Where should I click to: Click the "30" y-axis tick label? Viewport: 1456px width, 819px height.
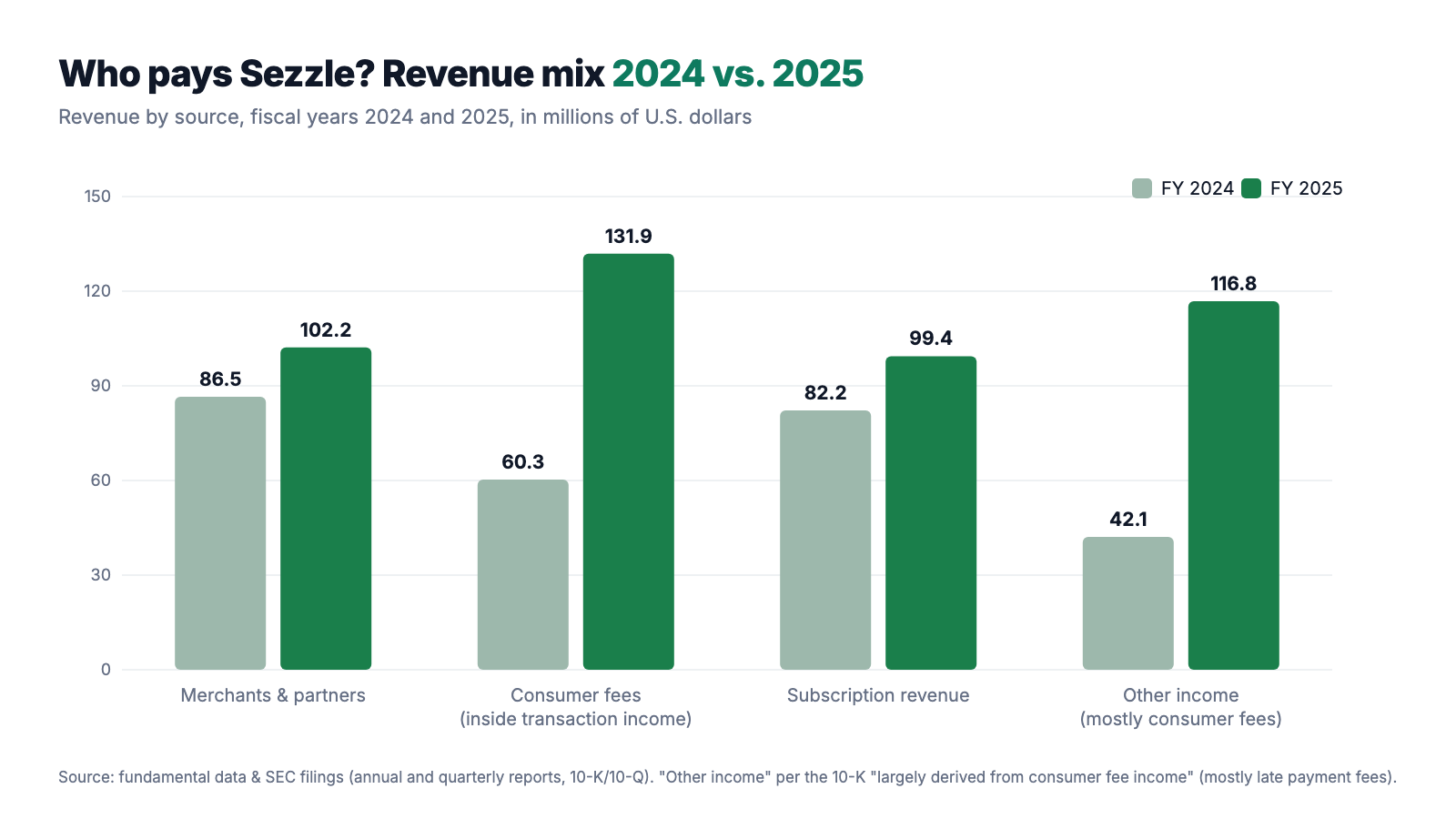(x=101, y=575)
